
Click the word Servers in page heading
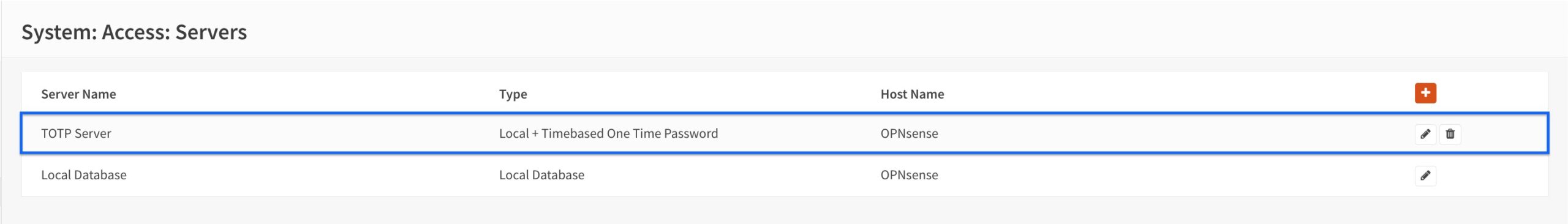211,32
